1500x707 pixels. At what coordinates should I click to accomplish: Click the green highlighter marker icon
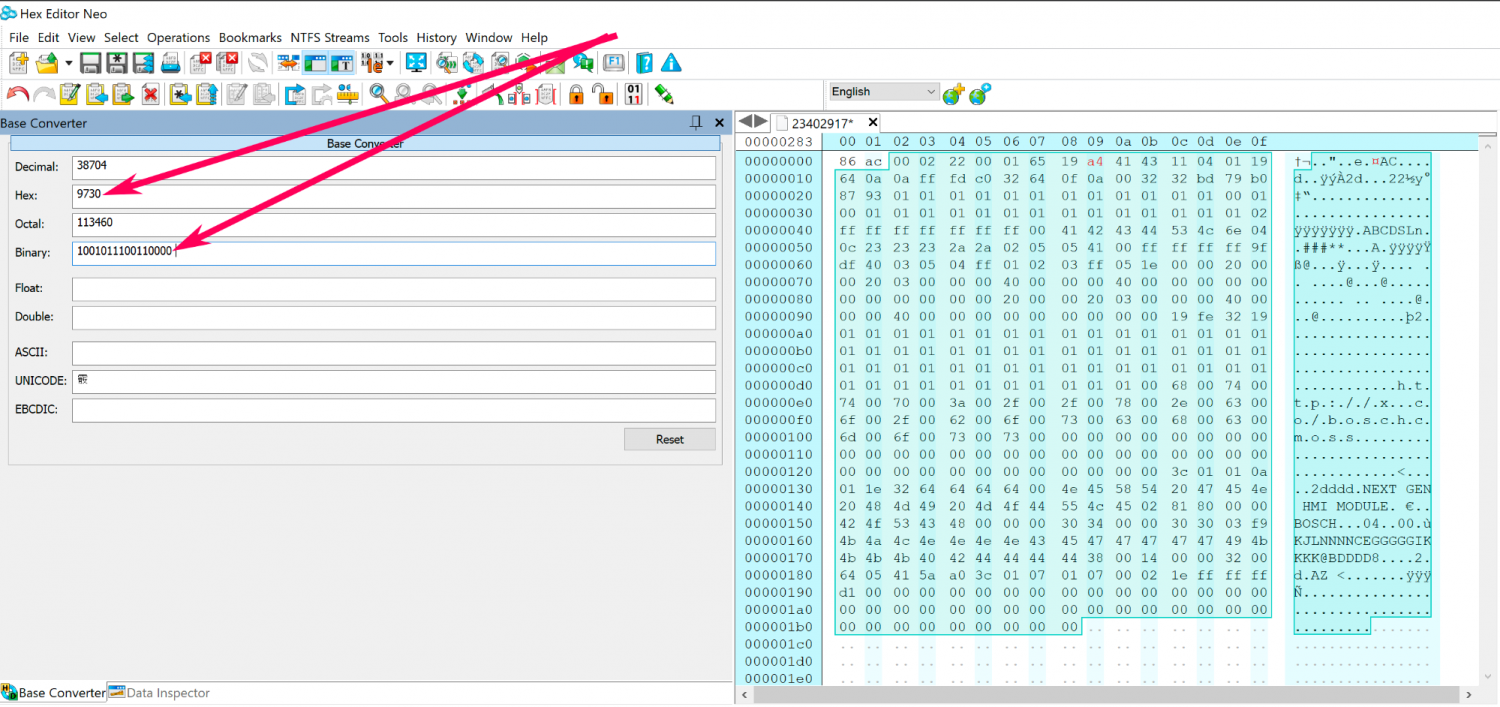click(664, 94)
